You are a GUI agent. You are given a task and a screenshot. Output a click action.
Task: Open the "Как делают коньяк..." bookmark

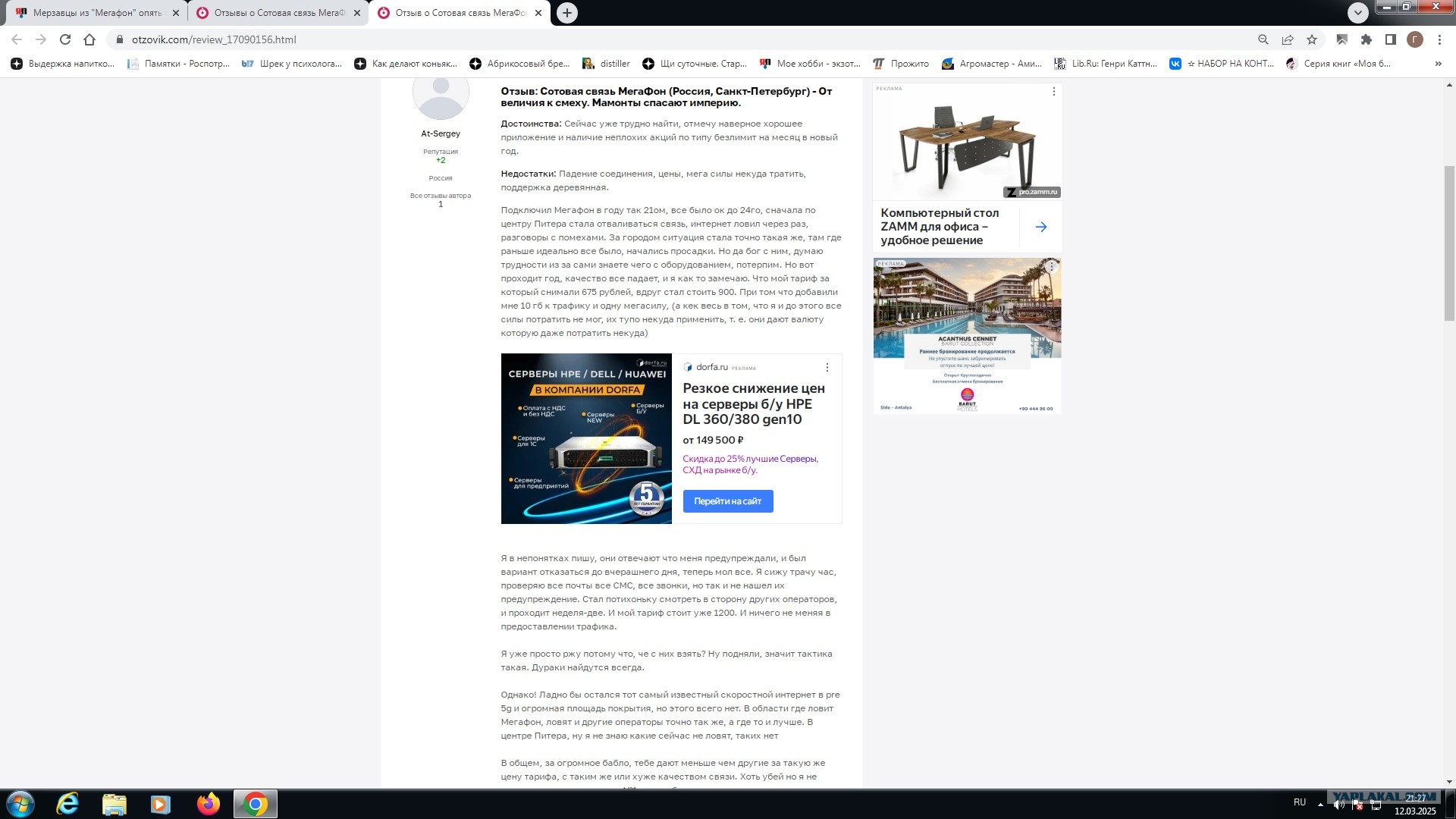[x=406, y=64]
